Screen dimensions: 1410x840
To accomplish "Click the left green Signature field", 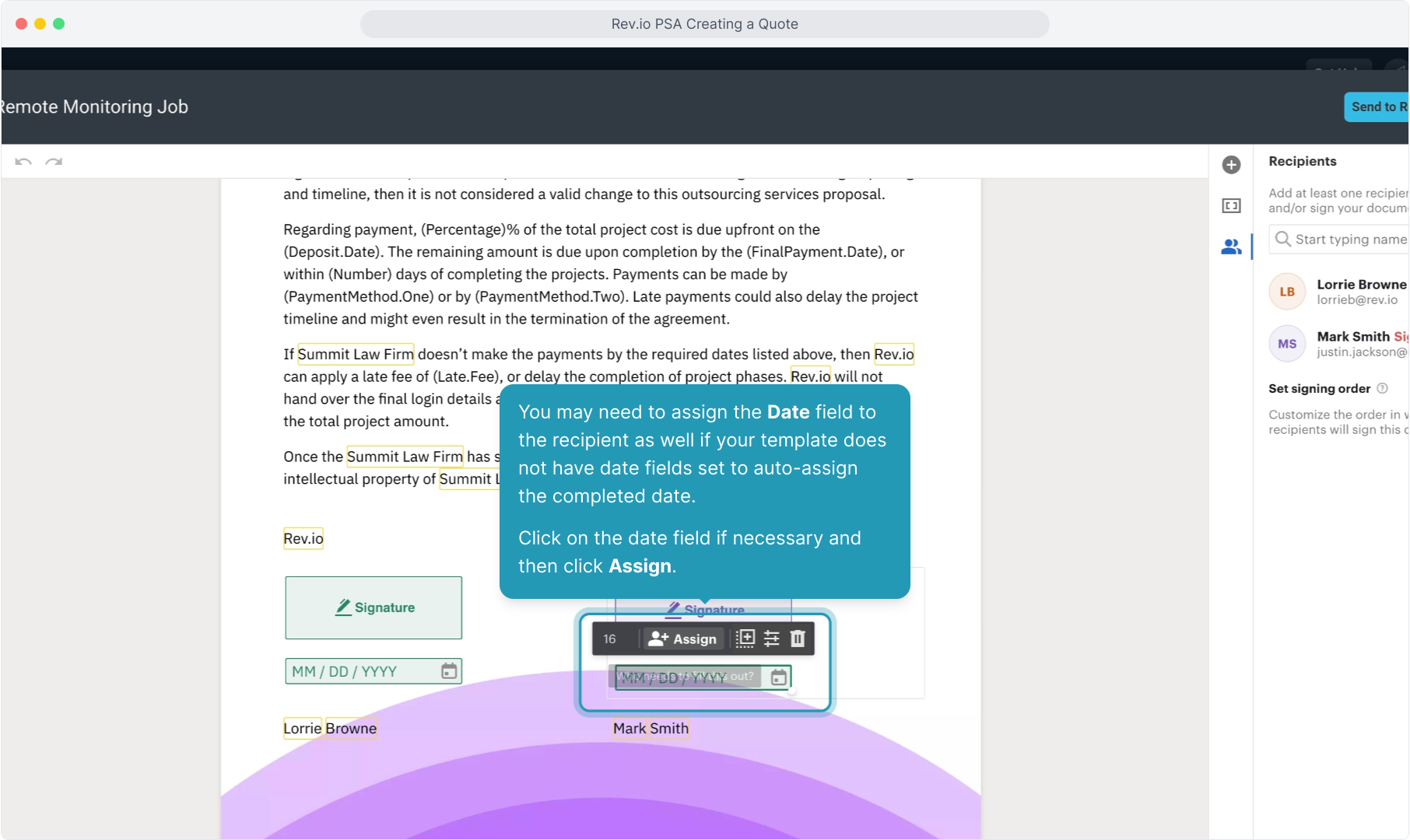I will point(374,607).
